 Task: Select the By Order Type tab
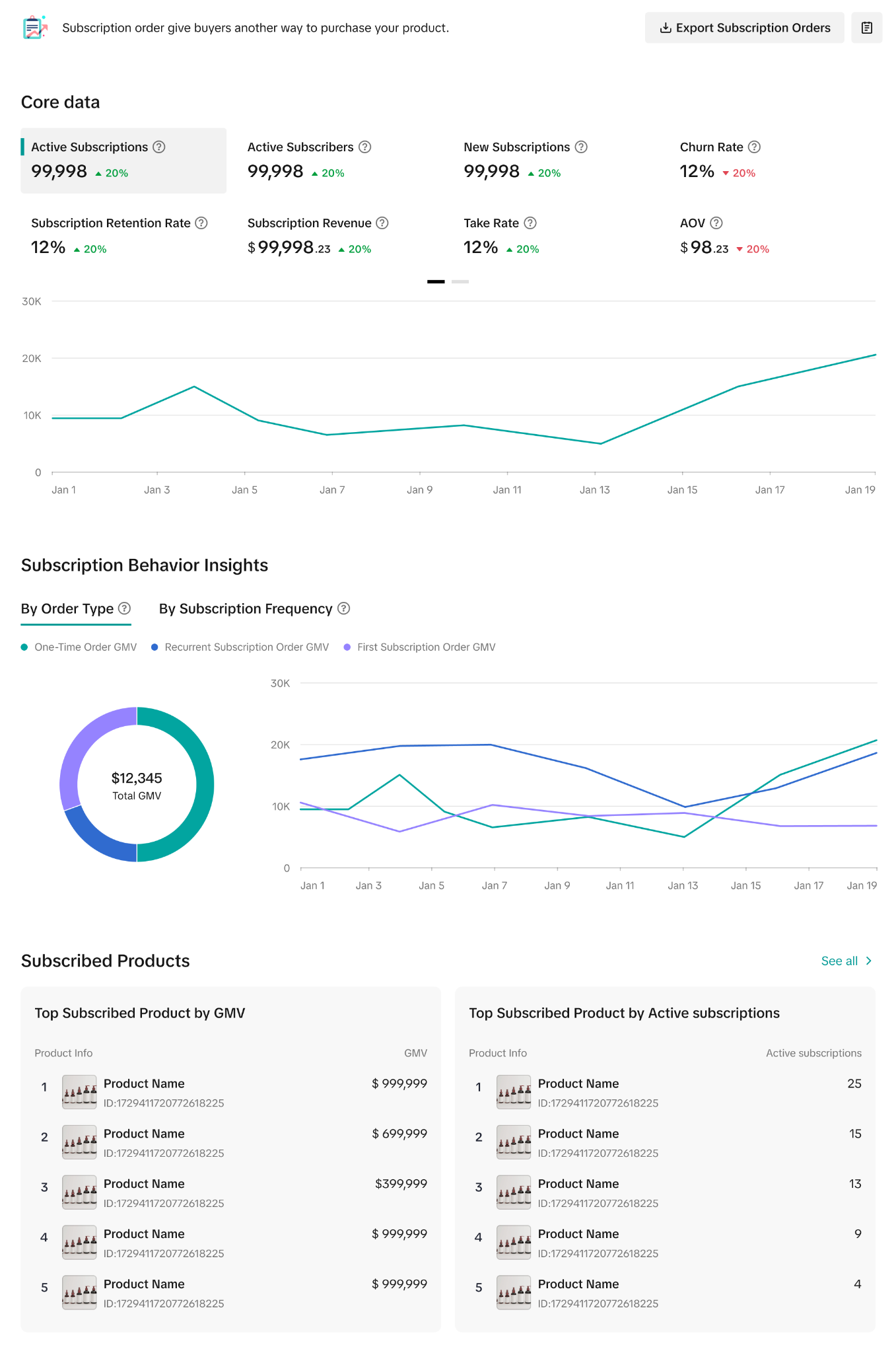68,608
